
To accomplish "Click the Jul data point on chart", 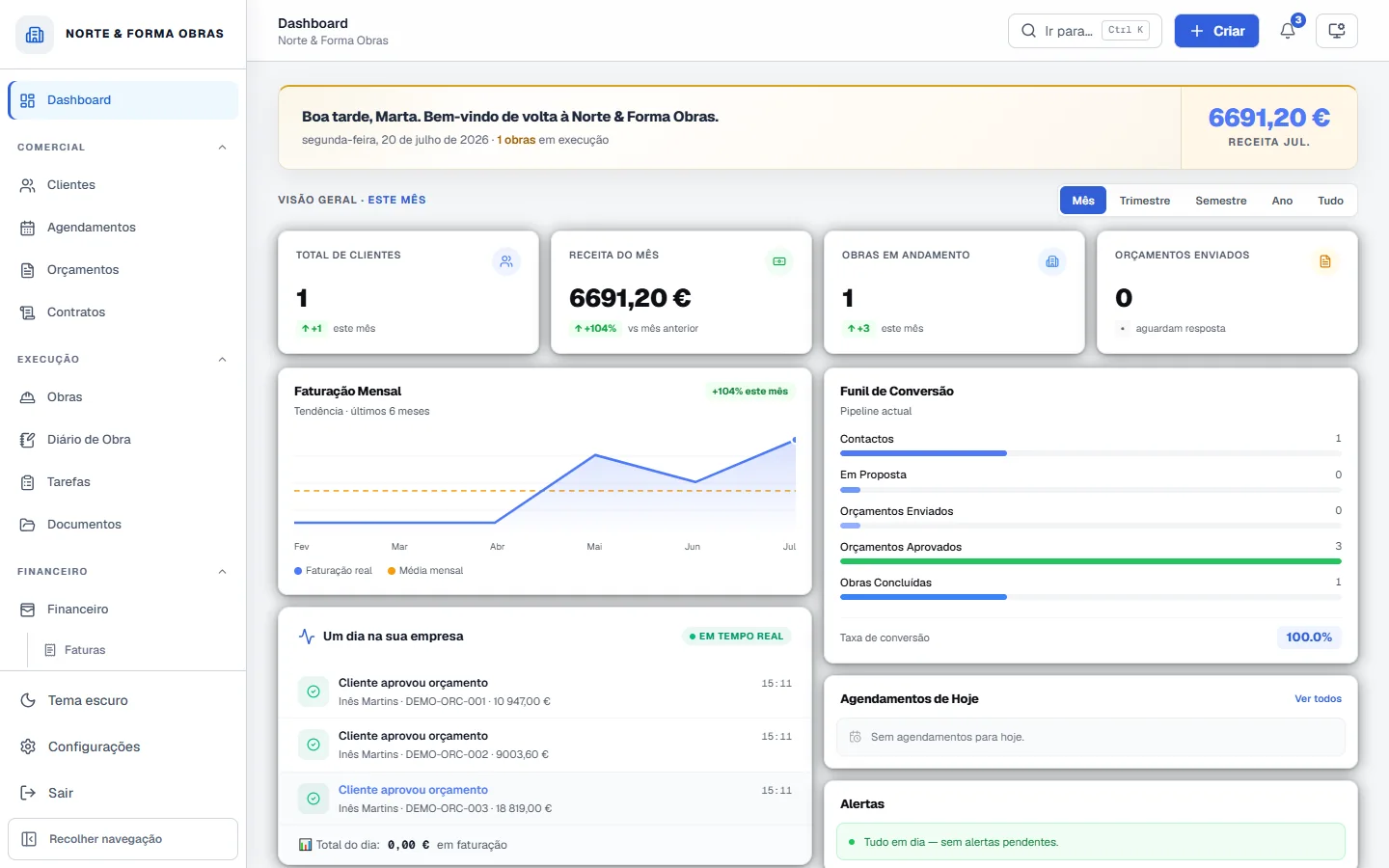I will (794, 440).
